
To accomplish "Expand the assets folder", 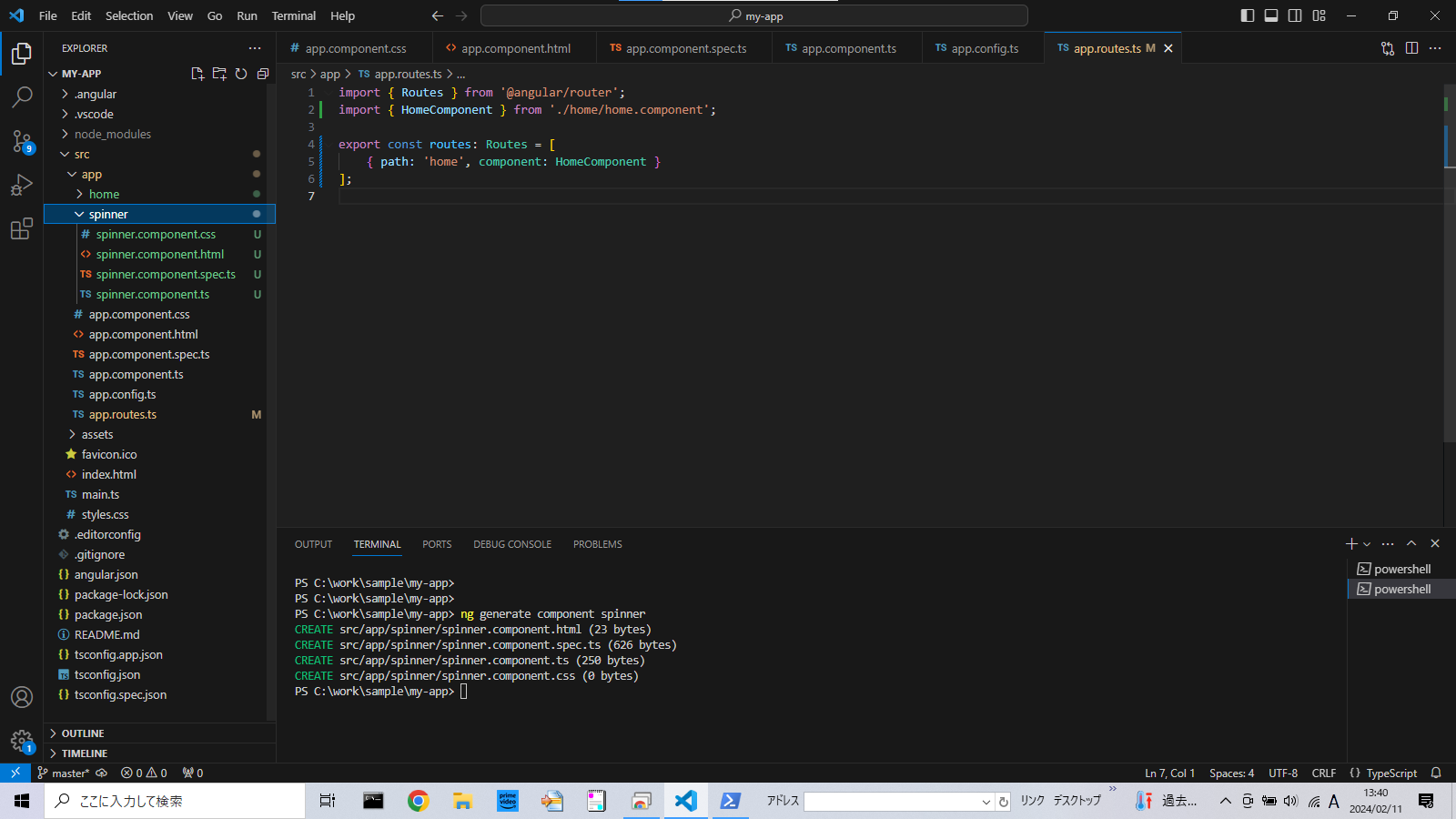I will (159, 434).
